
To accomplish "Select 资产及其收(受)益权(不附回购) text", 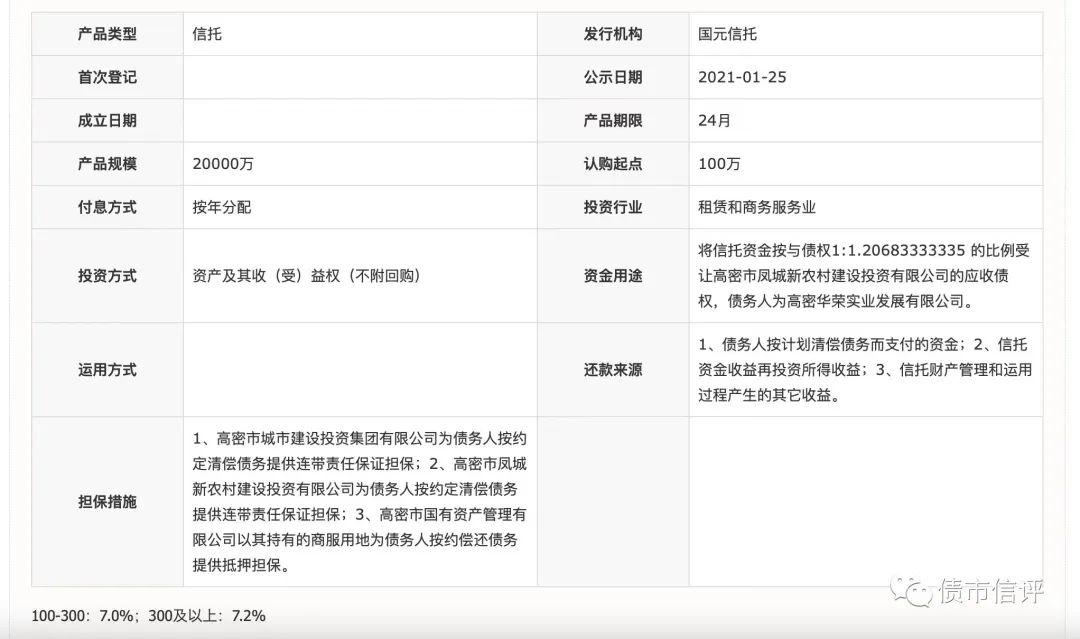I will 307,276.
